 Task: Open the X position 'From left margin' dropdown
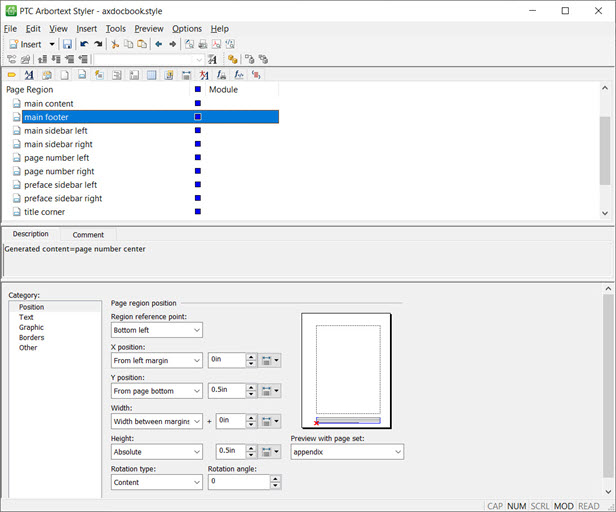click(x=157, y=360)
